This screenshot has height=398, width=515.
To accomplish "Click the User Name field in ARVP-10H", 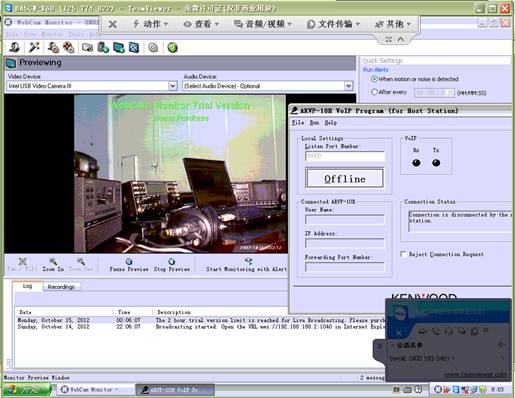I will click(x=345, y=219).
